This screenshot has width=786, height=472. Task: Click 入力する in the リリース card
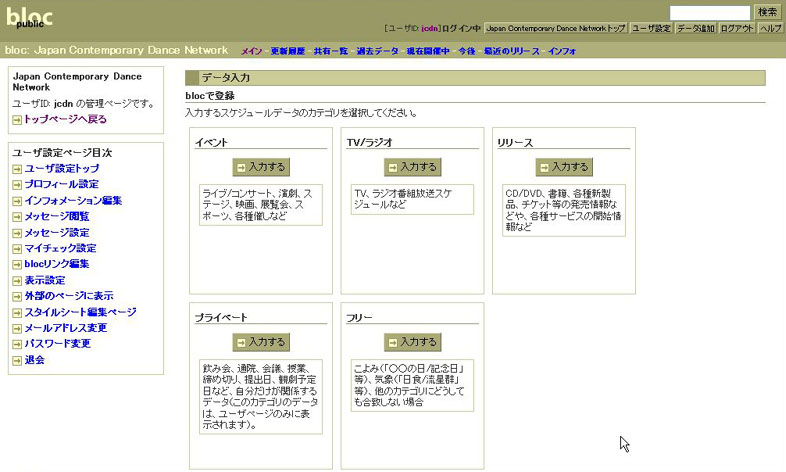[564, 167]
